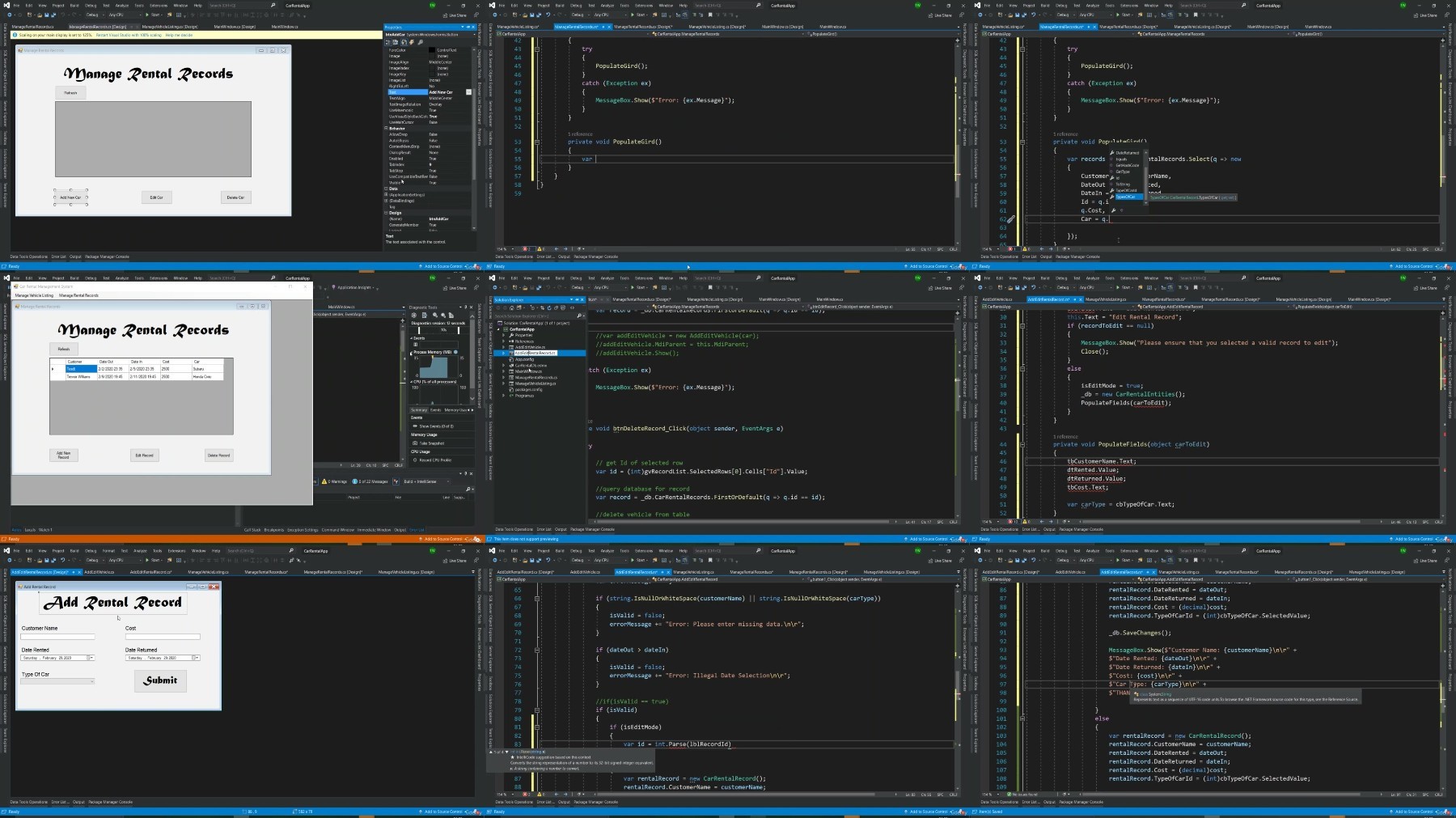Click the Help me decide link

tap(180, 35)
